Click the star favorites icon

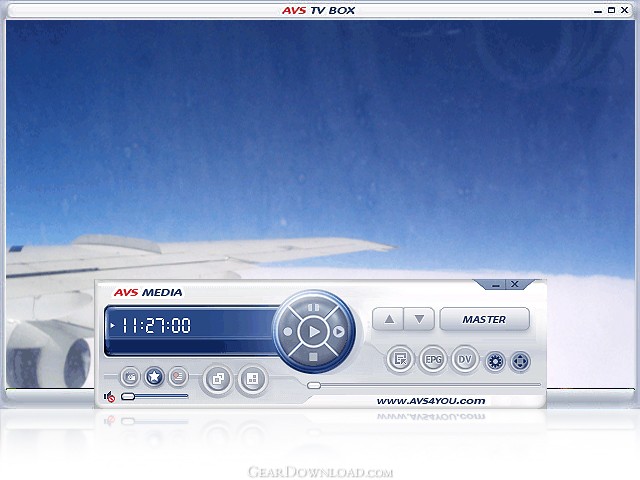(x=154, y=376)
